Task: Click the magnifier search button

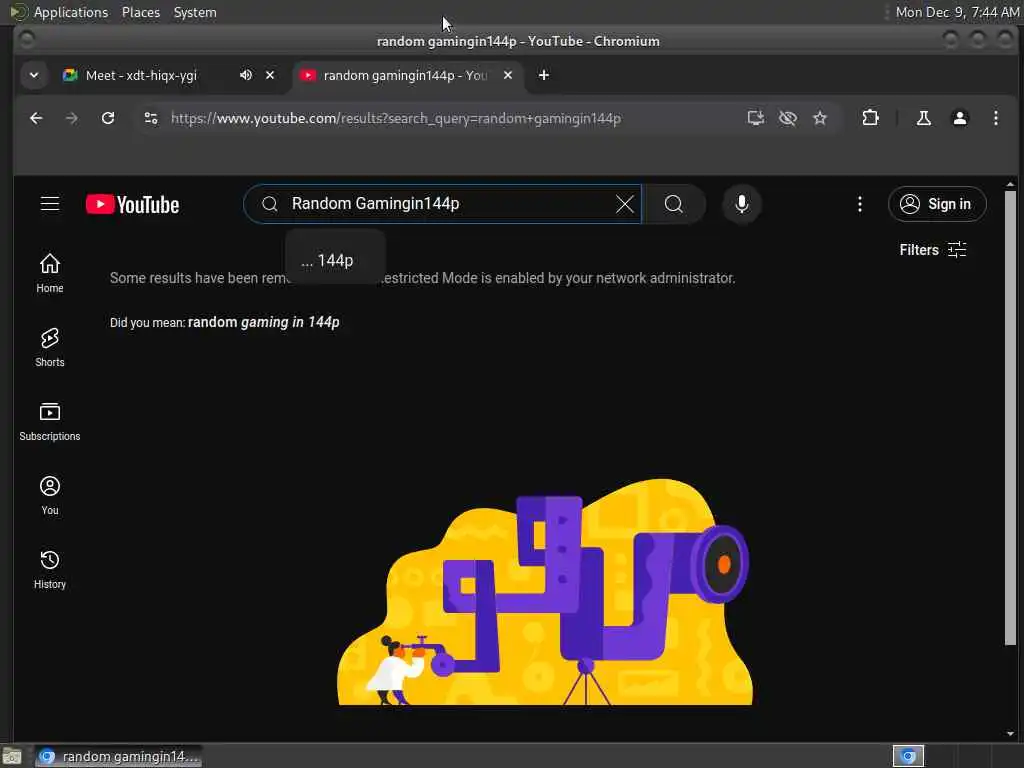Action: (x=674, y=204)
